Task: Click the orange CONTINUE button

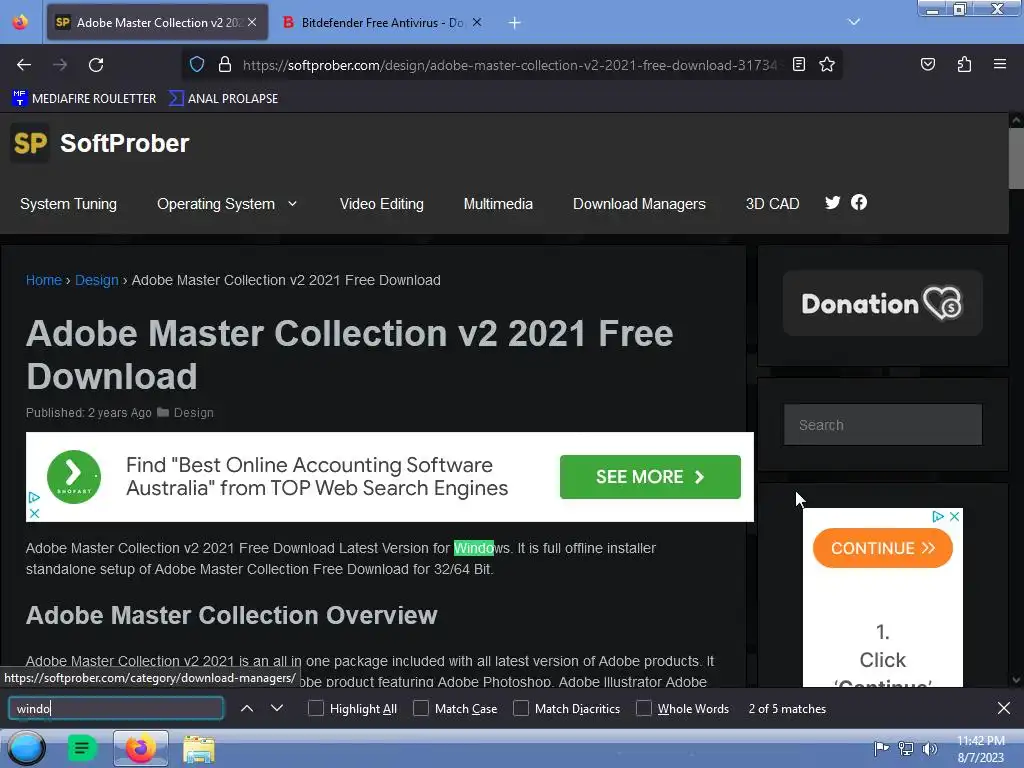Action: pos(882,548)
